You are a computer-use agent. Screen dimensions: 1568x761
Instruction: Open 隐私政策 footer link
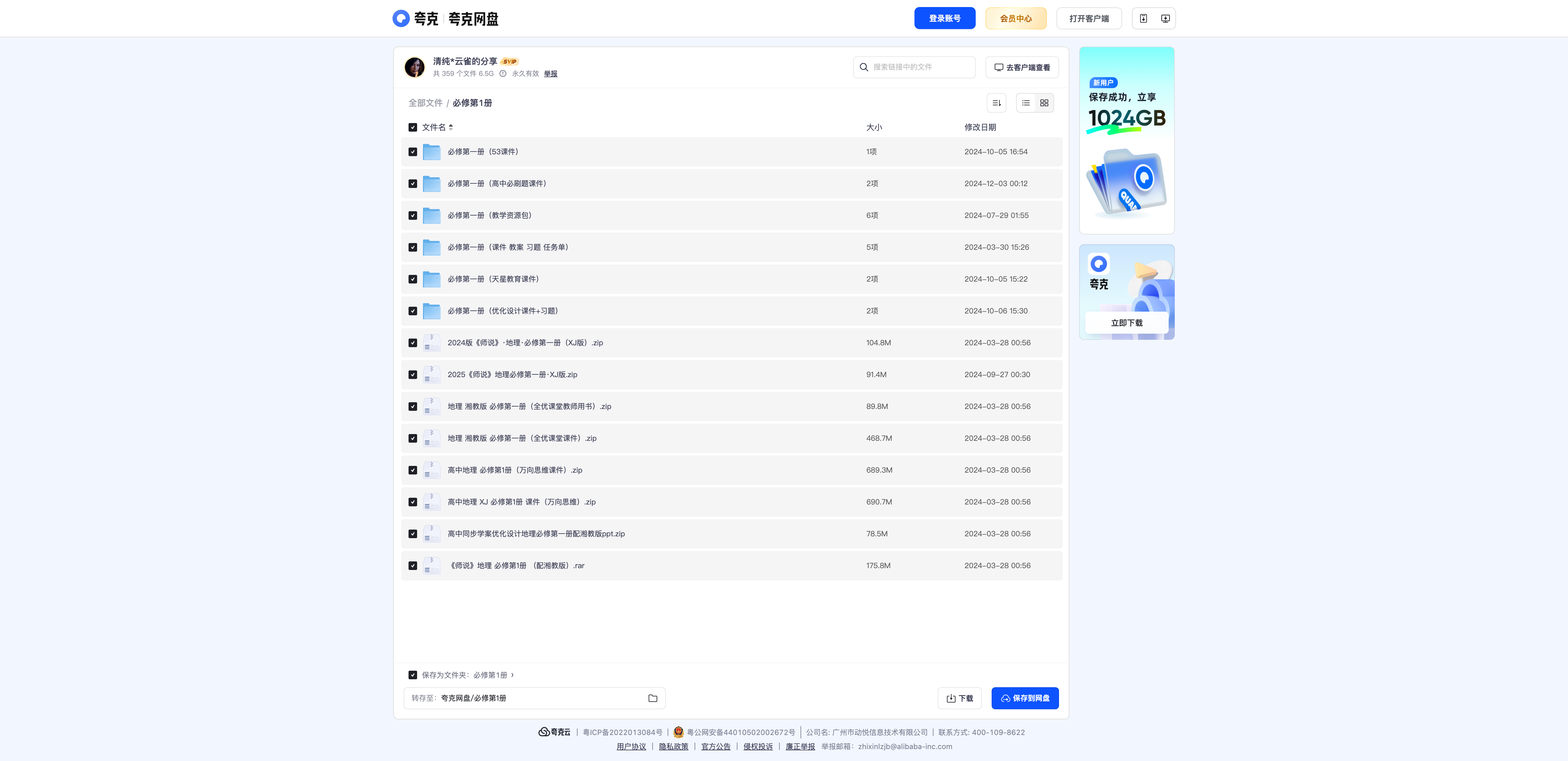pos(673,746)
